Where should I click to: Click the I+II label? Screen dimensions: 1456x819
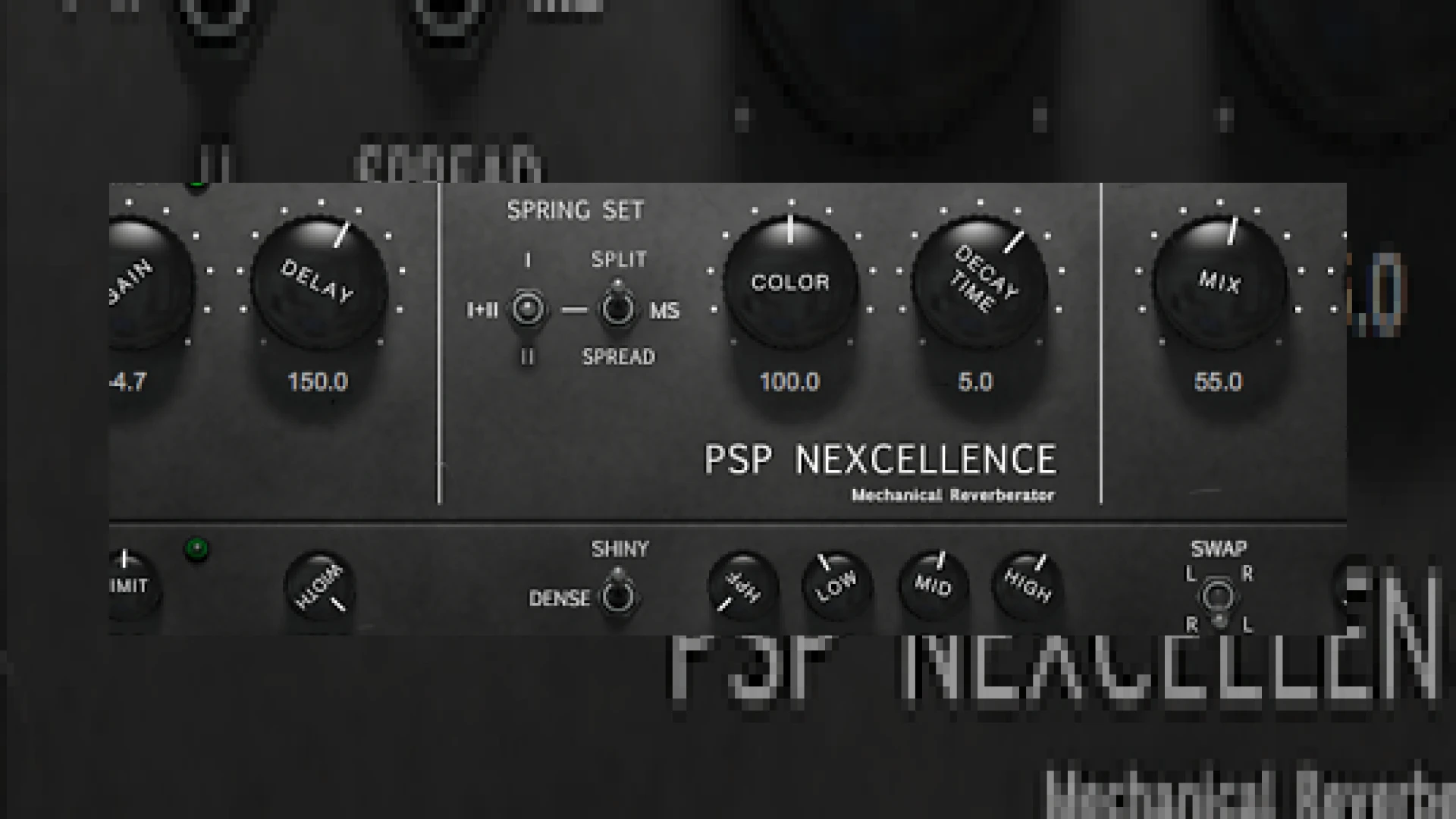(482, 310)
